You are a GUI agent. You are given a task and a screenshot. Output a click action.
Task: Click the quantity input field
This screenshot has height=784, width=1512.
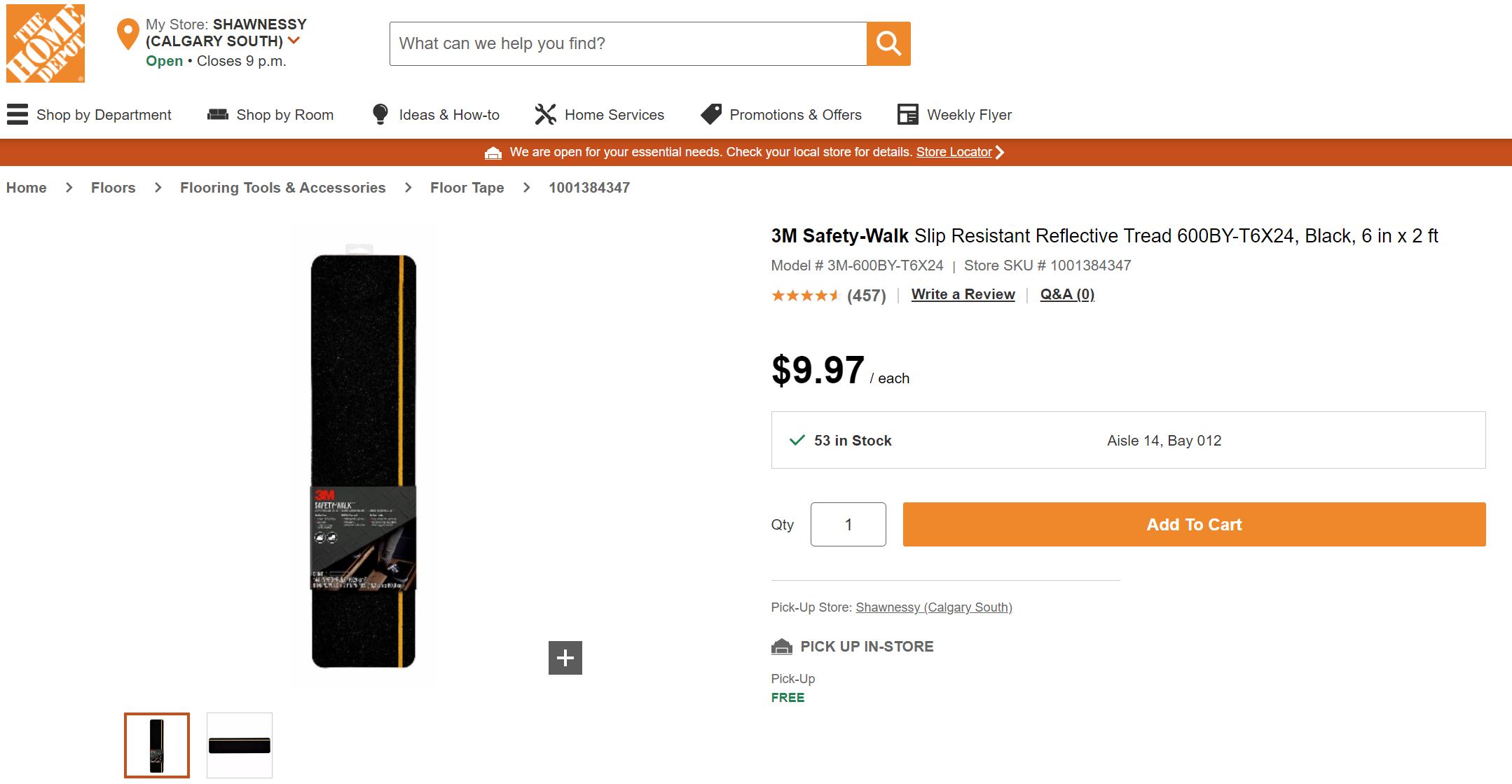(848, 524)
